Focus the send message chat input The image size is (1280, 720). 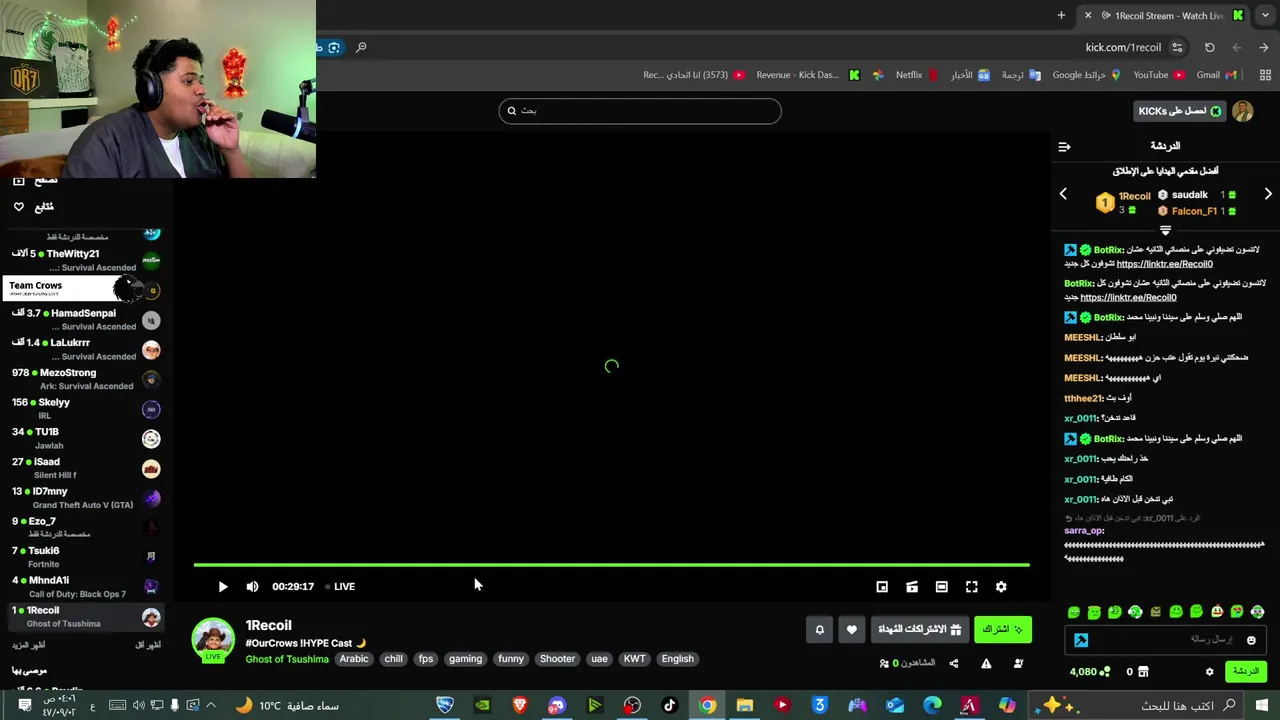(x=1165, y=640)
